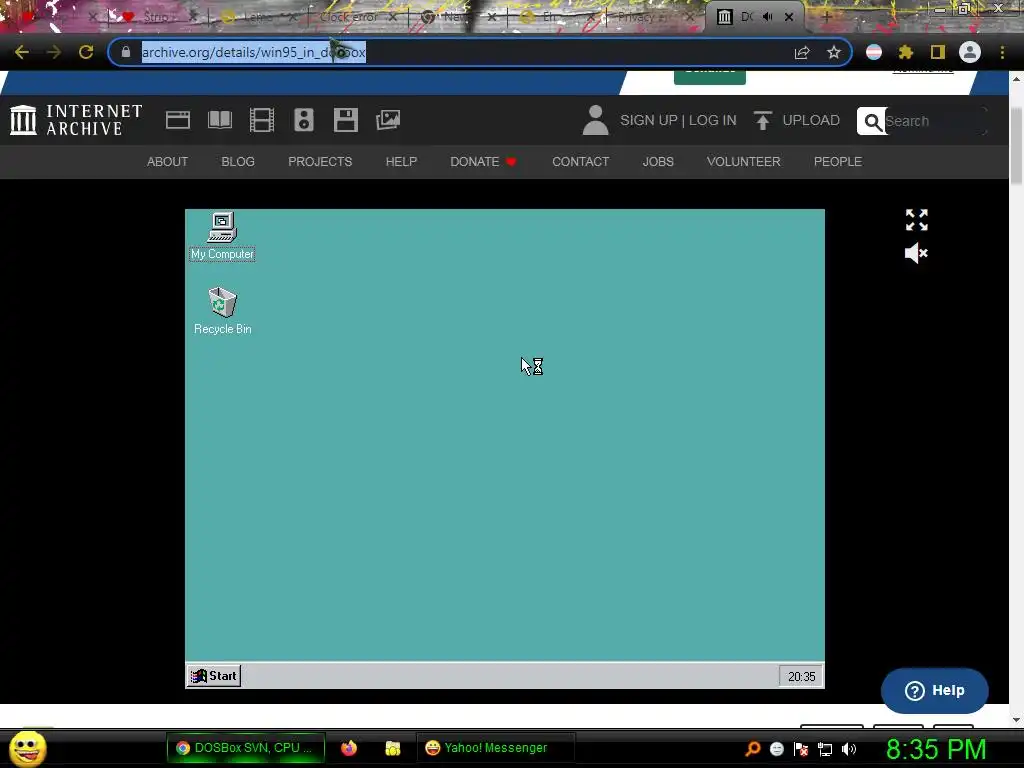The width and height of the screenshot is (1024, 768).
Task: Open the PEOPLE link
Action: (x=838, y=161)
